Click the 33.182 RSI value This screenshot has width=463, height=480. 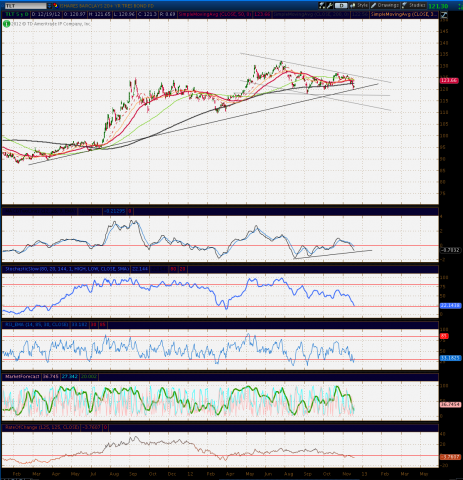pyautogui.click(x=79, y=324)
